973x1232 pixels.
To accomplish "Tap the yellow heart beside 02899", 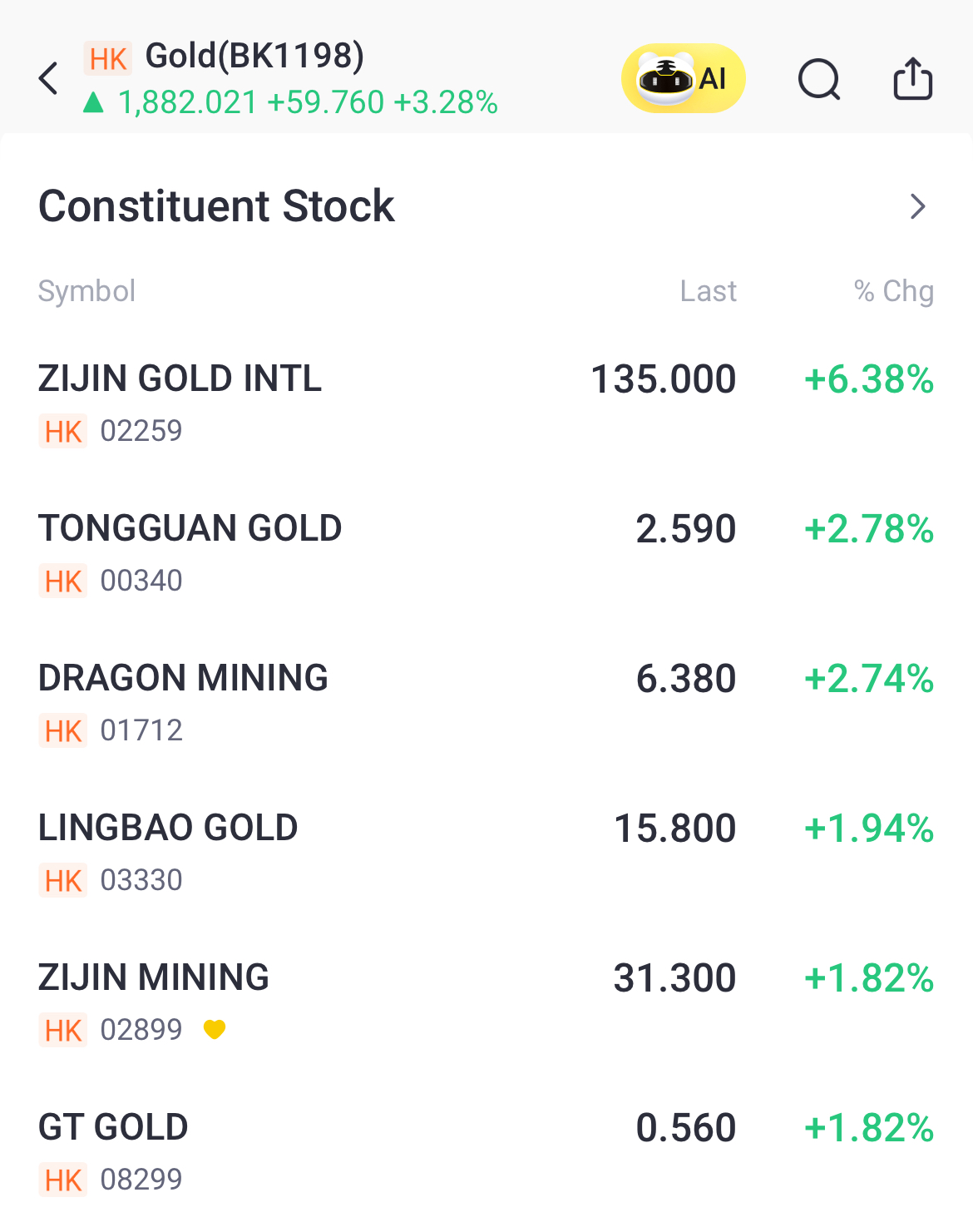I will tap(215, 1030).
